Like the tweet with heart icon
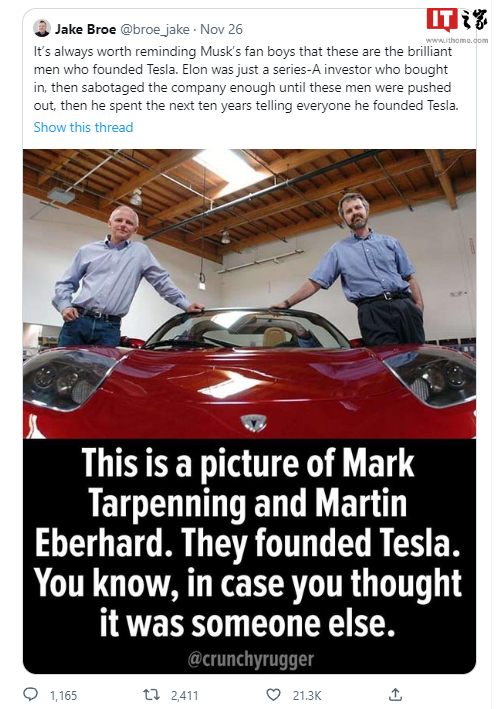496x709 pixels. (x=273, y=695)
